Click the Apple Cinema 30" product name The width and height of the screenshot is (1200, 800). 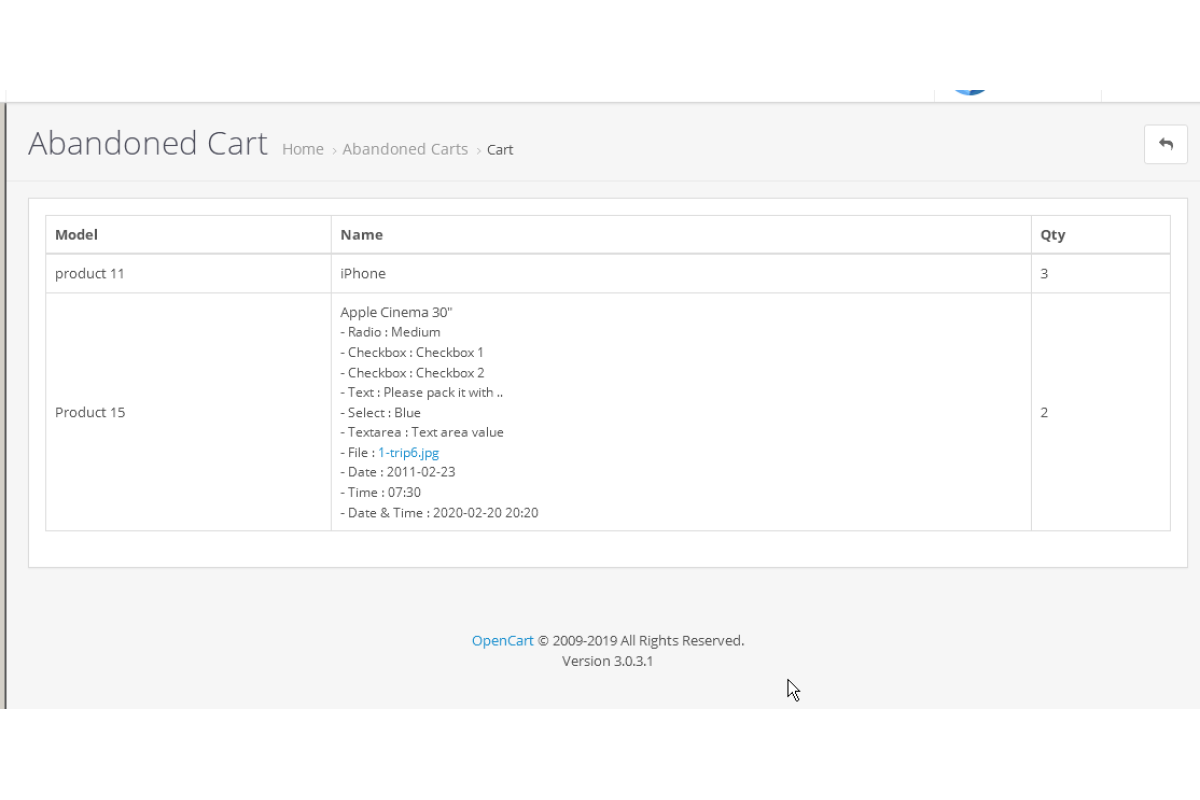tap(396, 312)
